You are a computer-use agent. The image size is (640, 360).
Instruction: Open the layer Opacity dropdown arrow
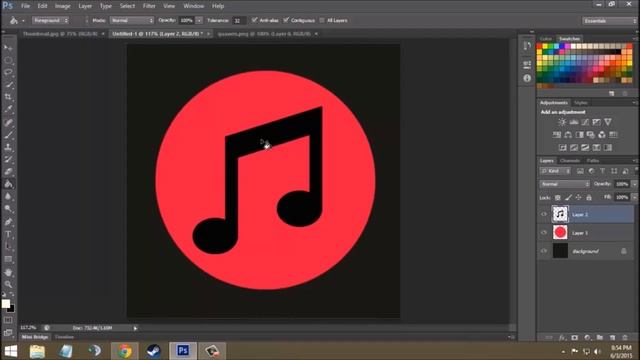(634, 184)
